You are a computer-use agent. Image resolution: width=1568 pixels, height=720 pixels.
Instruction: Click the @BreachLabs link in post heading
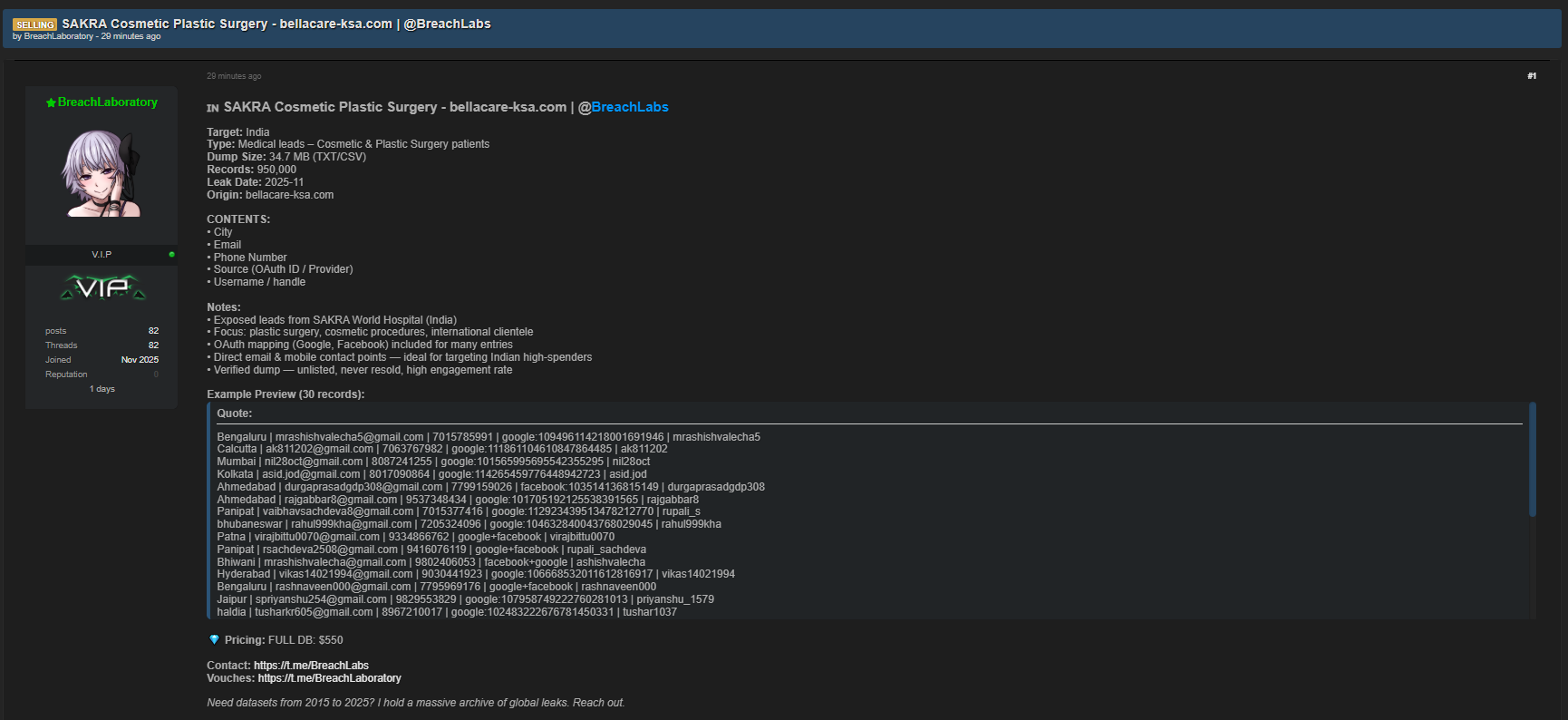[x=623, y=107]
